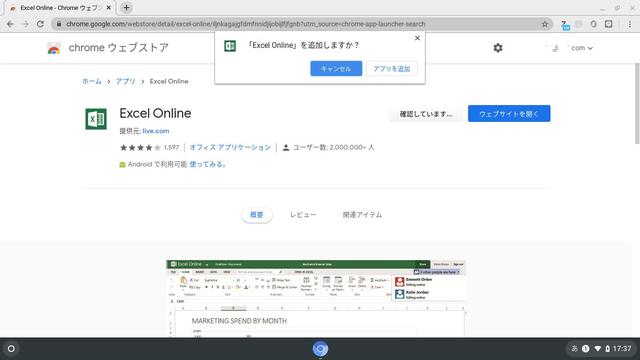Image resolution: width=640 pixels, height=360 pixels.
Task: Go to ホーム breadcrumb link
Action: 92,81
